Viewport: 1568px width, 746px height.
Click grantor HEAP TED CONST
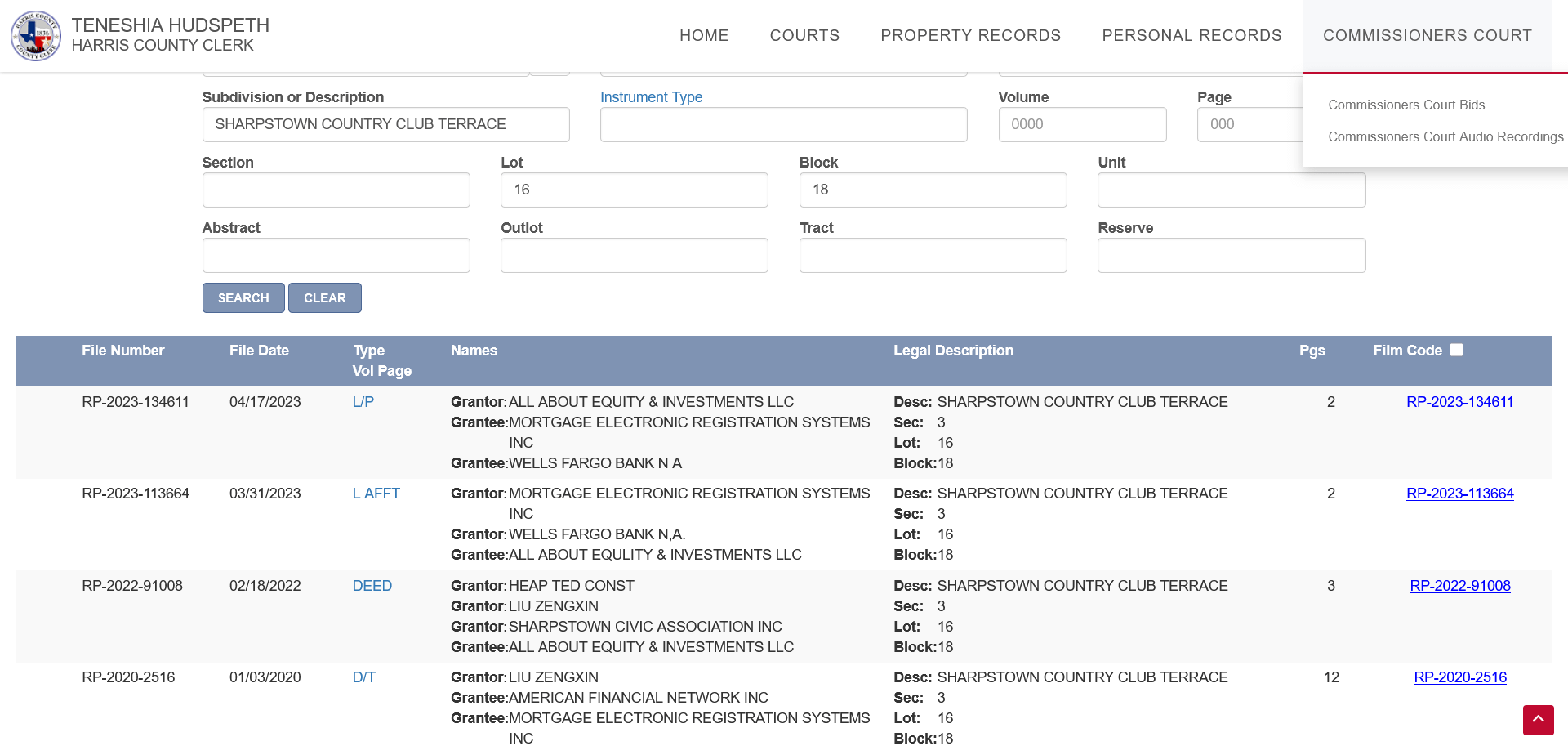coord(572,586)
